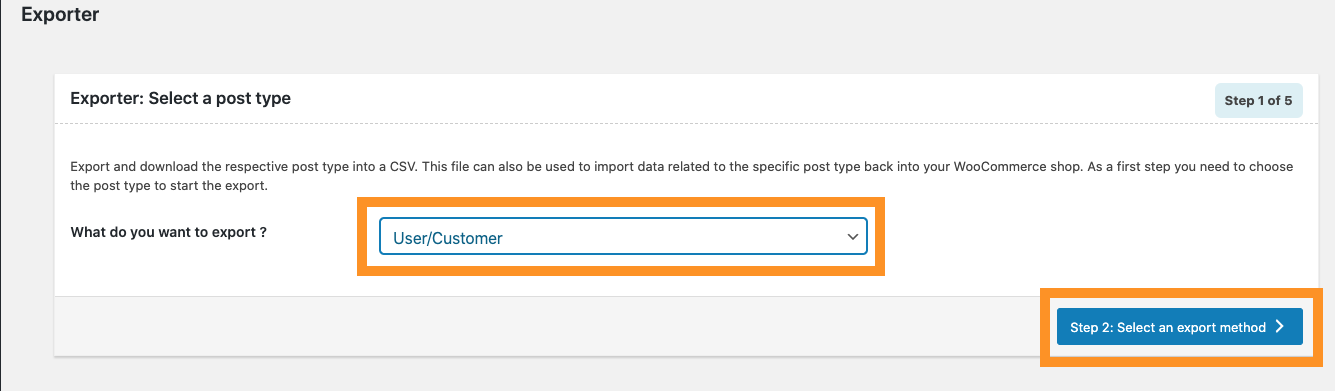This screenshot has width=1335, height=391.
Task: Click the right arrow icon on Step 2 button
Action: click(x=1280, y=327)
